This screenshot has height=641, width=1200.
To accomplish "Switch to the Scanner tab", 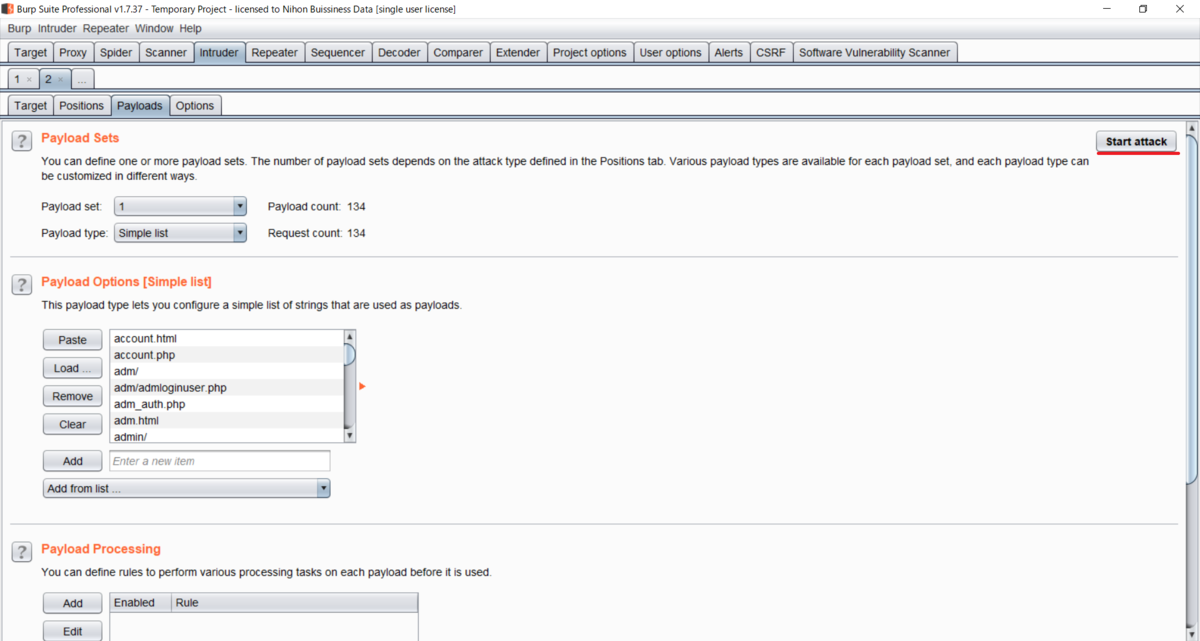I will pyautogui.click(x=166, y=52).
